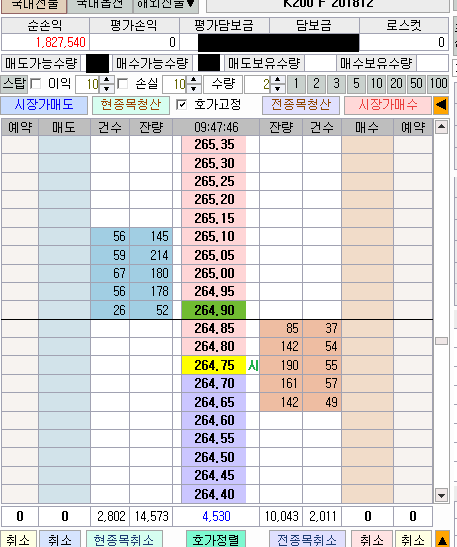This screenshot has width=457, height=547.
Task: Click the orange up-arrow icon at bottom right
Action: click(x=442, y=540)
